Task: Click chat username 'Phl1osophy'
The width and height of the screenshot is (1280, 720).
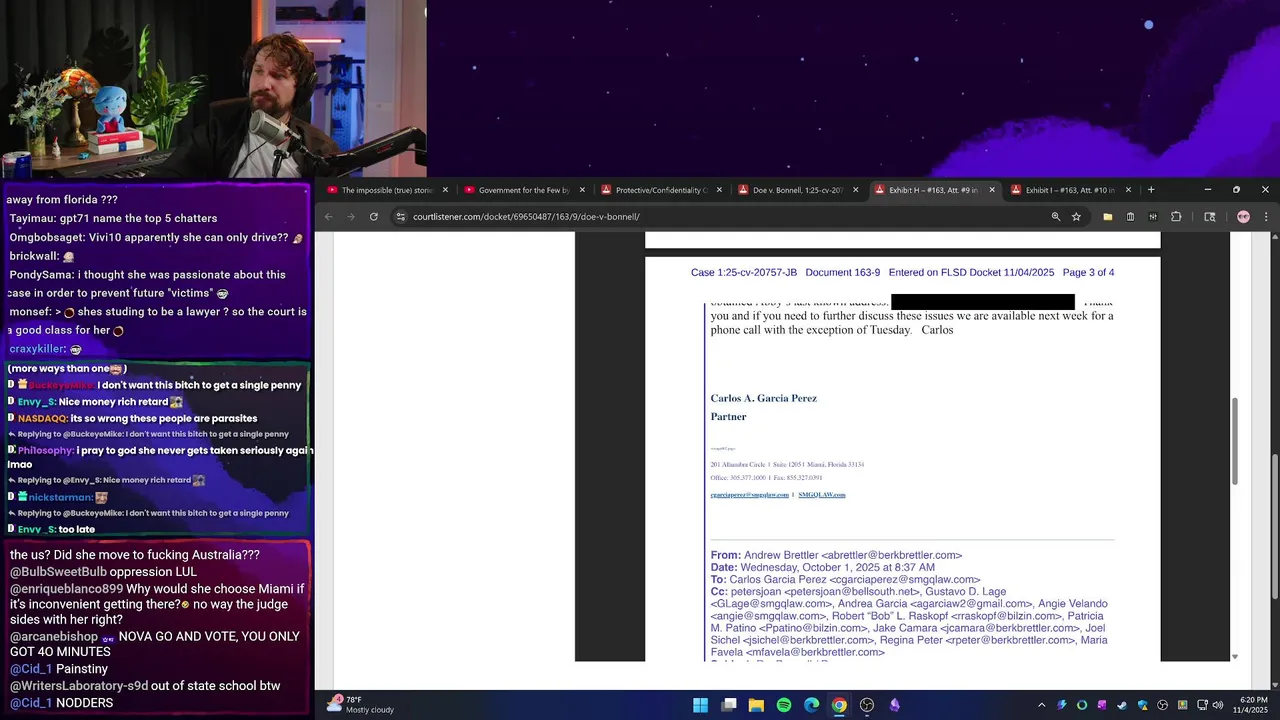Action: click(45, 451)
